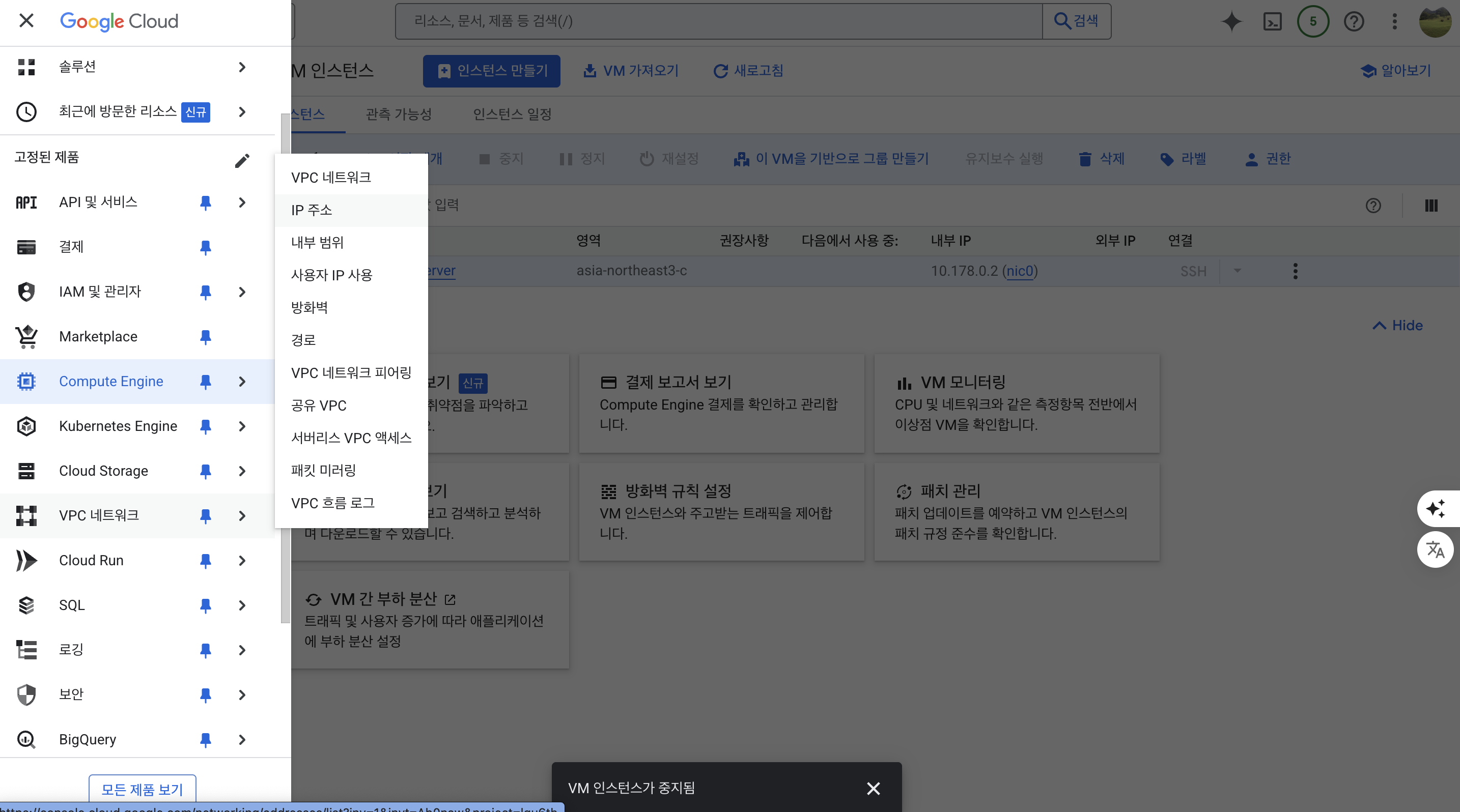Open IAM 및 관리자 shield icon
This screenshot has height=812, width=1460.
point(26,292)
